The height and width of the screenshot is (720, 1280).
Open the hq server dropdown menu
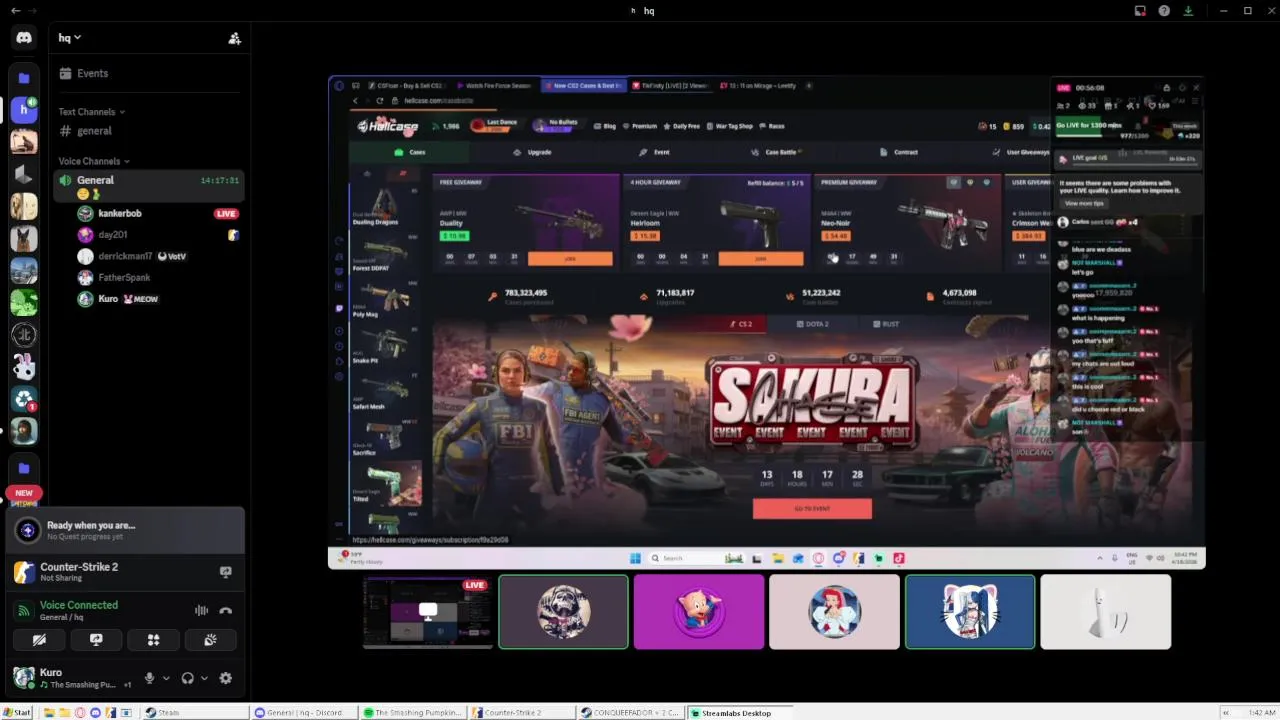click(x=70, y=38)
